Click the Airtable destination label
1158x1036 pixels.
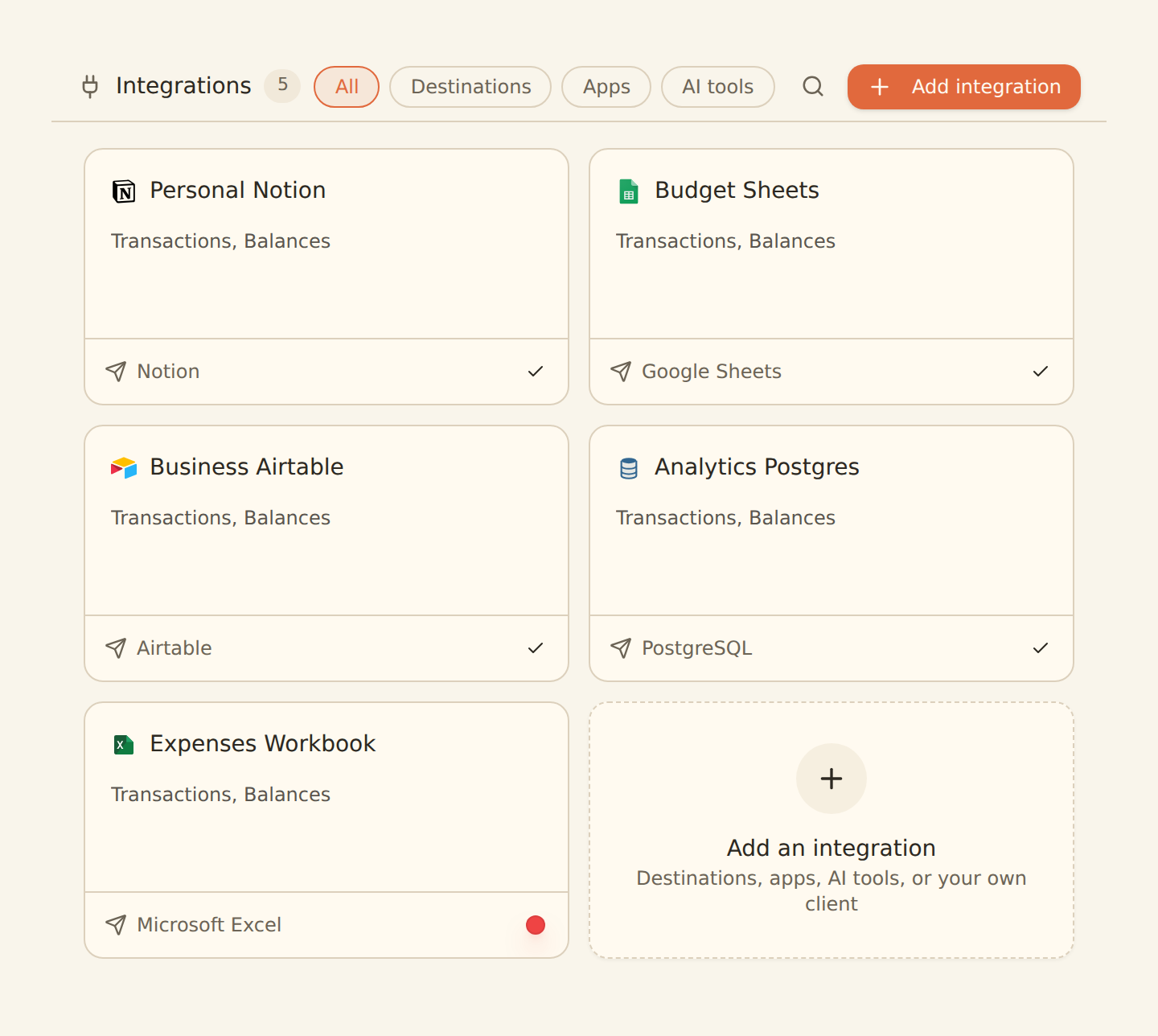point(175,648)
